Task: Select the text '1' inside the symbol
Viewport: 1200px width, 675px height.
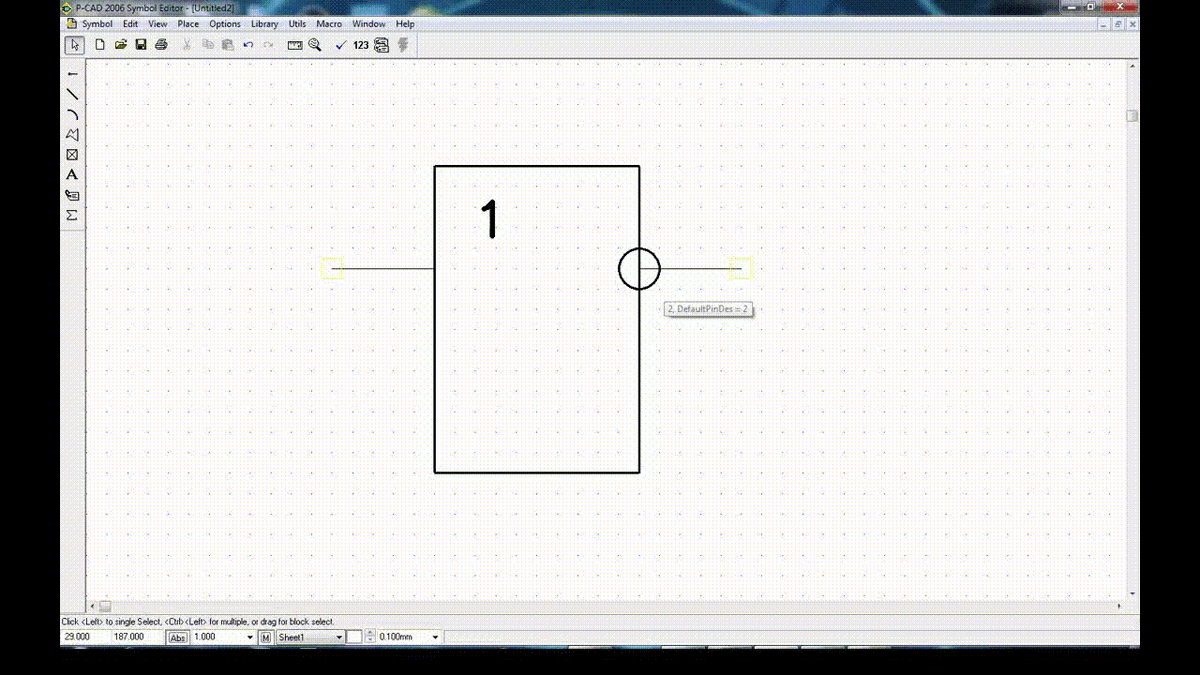Action: (x=490, y=219)
